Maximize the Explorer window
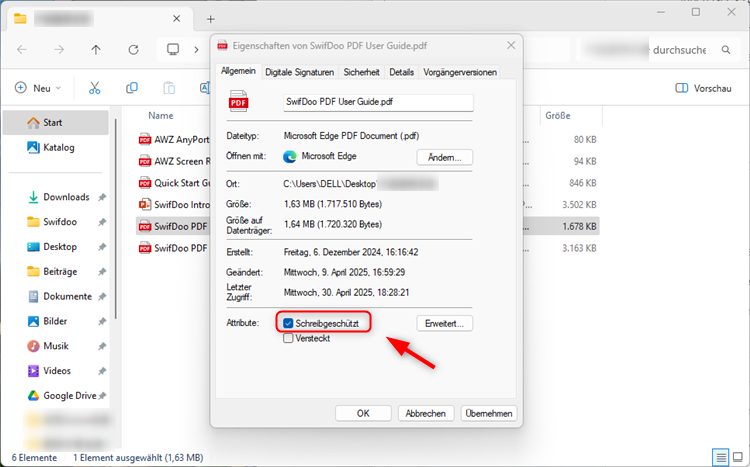The image size is (750, 467). click(696, 12)
